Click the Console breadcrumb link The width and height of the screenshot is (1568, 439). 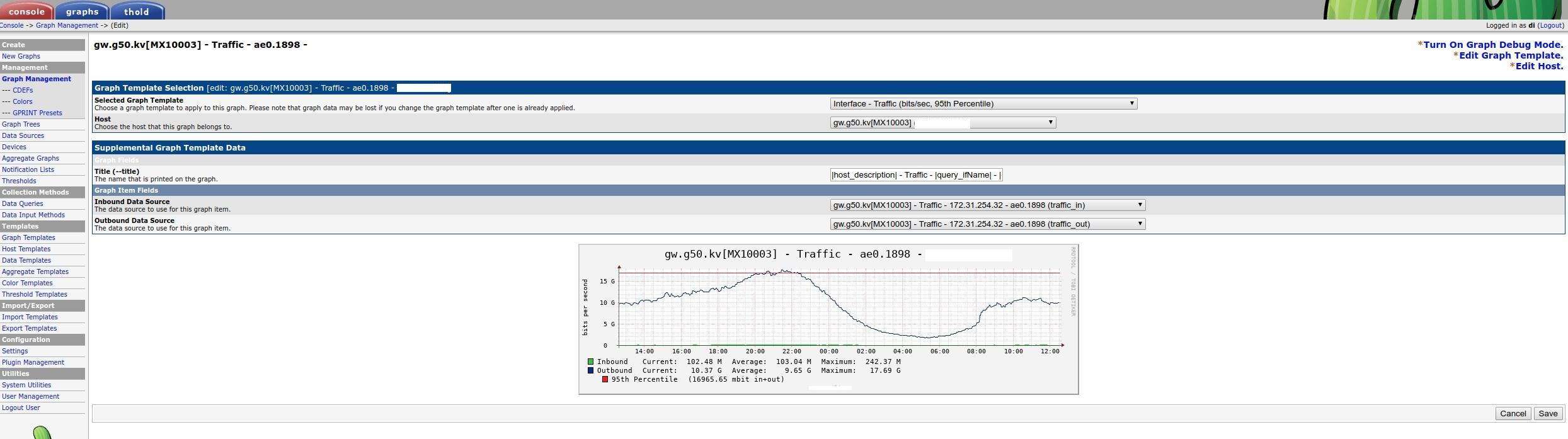tap(12, 25)
